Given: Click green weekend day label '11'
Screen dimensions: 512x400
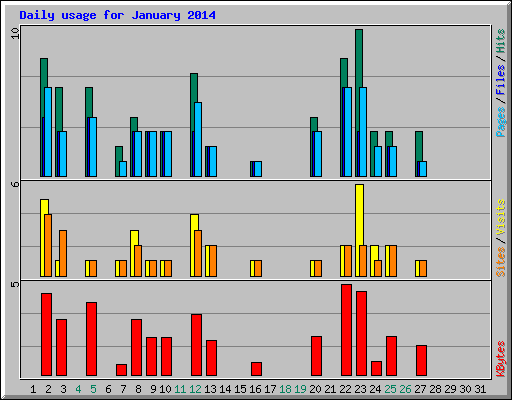Looking at the screenshot, I should coord(180,389).
